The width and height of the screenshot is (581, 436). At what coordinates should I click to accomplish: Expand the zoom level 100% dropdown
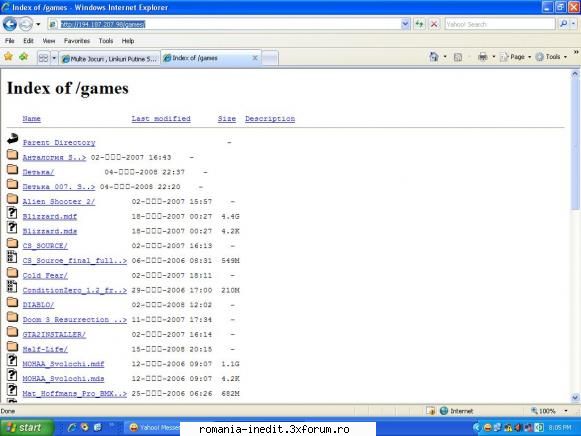566,411
